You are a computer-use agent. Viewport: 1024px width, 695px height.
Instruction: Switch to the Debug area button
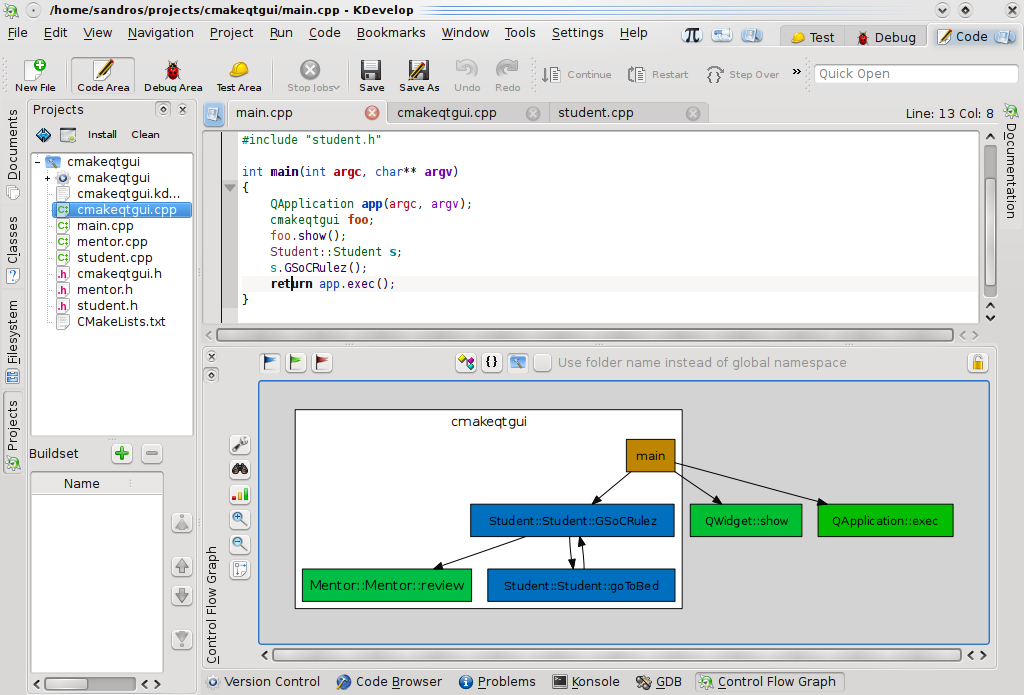point(884,36)
